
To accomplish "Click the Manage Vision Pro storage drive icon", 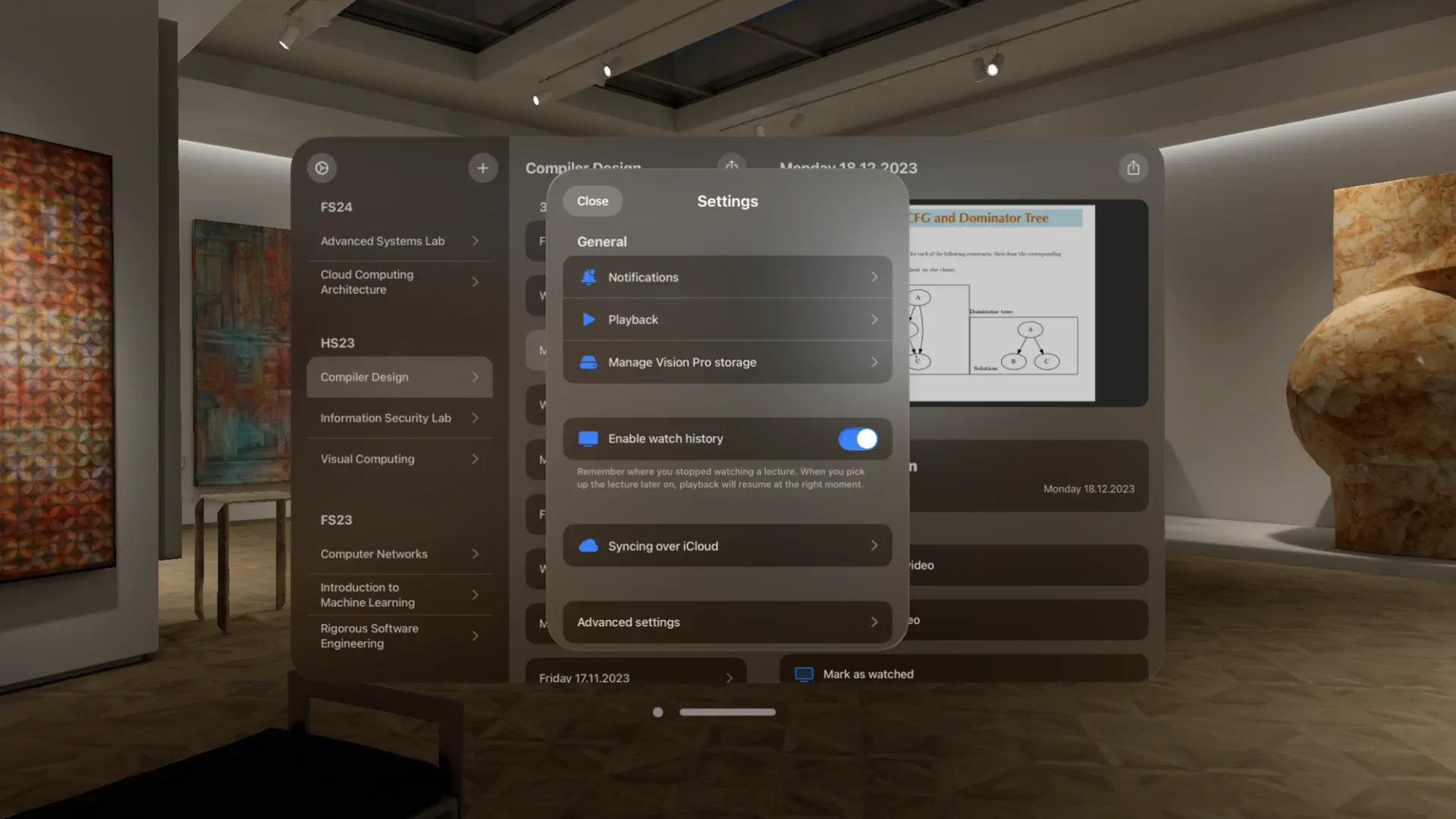I will 588,362.
